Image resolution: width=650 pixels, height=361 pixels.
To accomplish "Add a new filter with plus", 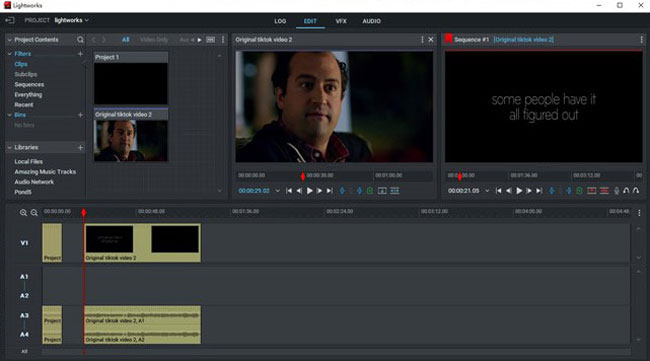I will click(x=80, y=54).
